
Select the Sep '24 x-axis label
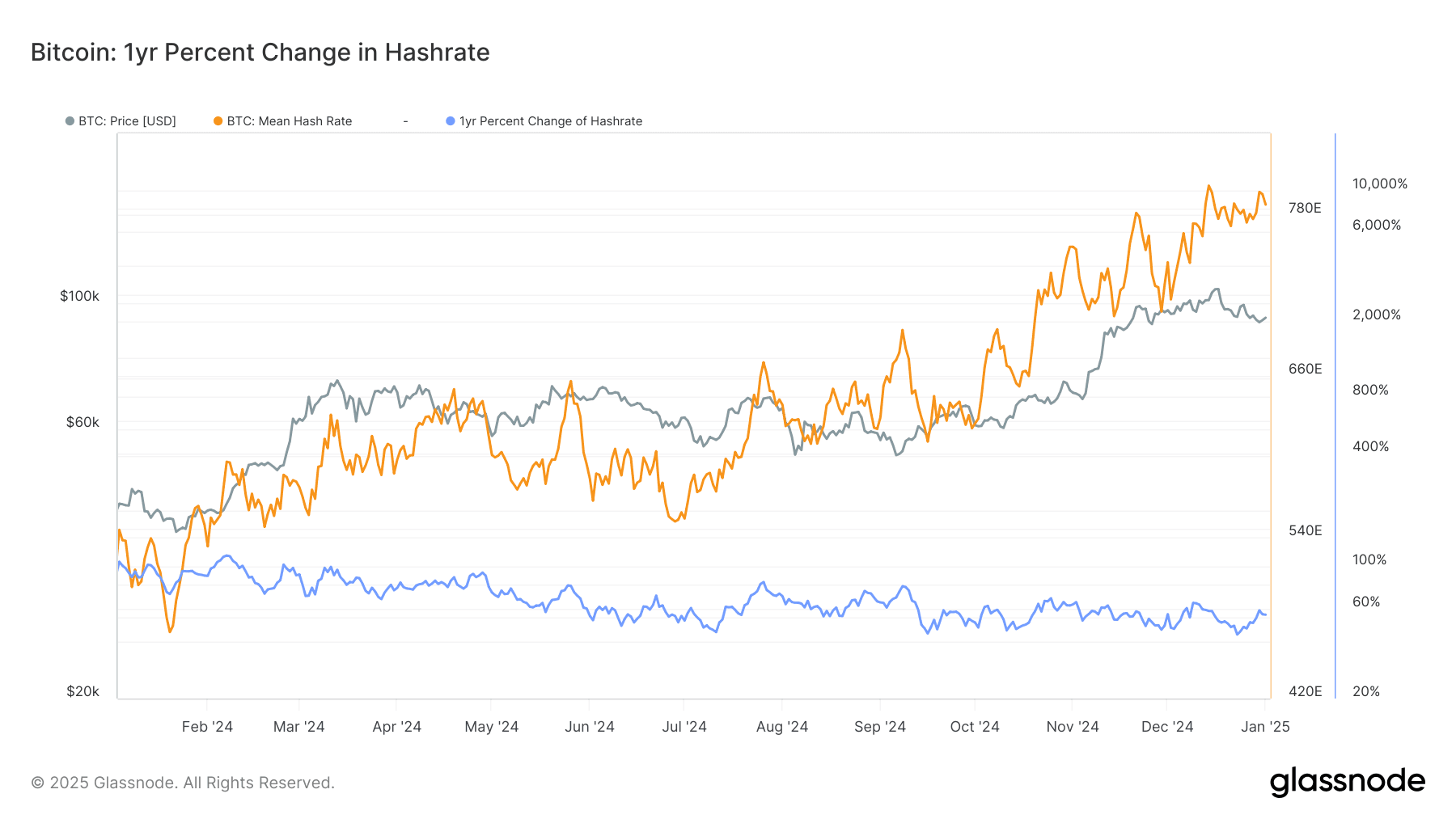(x=880, y=727)
